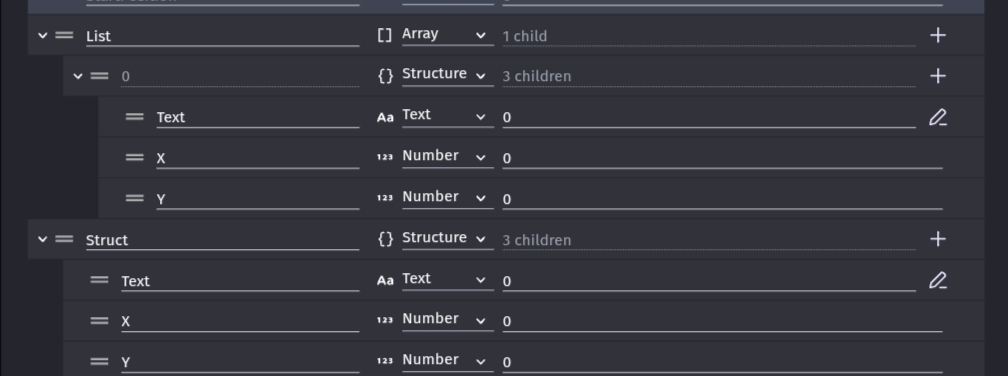1008x376 pixels.
Task: Click the drag handle of item 0
Action: [100, 76]
